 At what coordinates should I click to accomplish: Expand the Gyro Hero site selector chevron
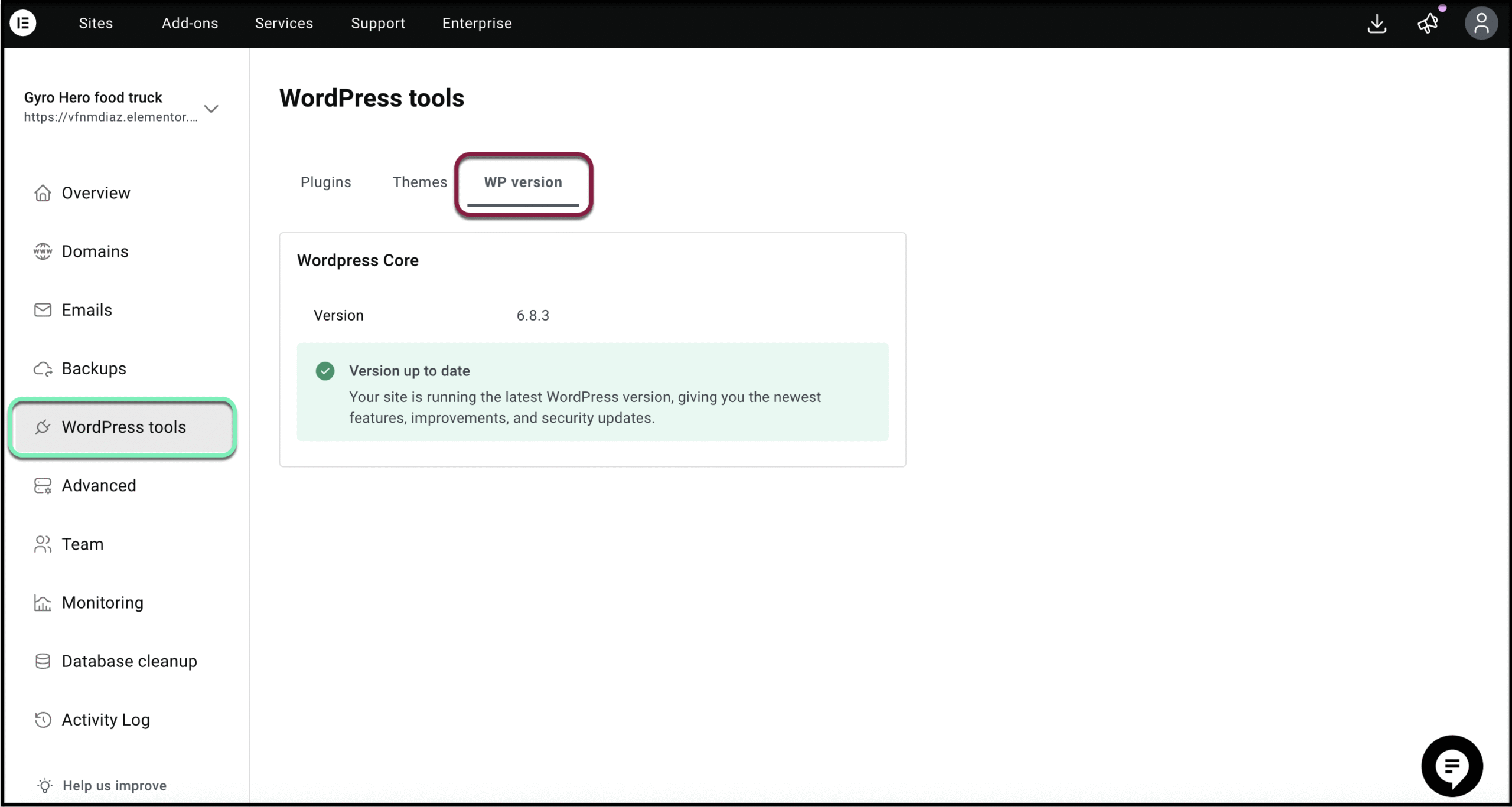(x=211, y=109)
